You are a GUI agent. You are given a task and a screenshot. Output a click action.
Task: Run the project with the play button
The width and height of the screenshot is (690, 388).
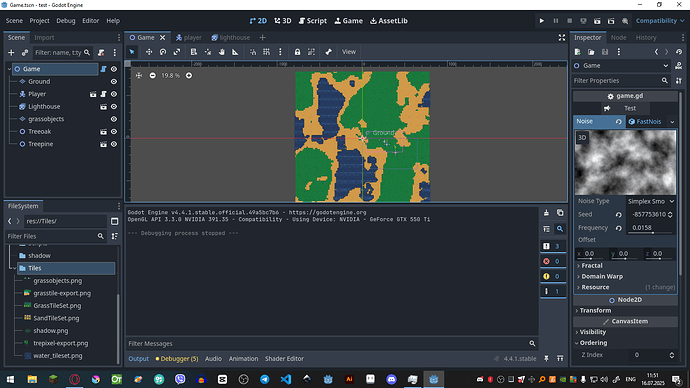pyautogui.click(x=542, y=21)
